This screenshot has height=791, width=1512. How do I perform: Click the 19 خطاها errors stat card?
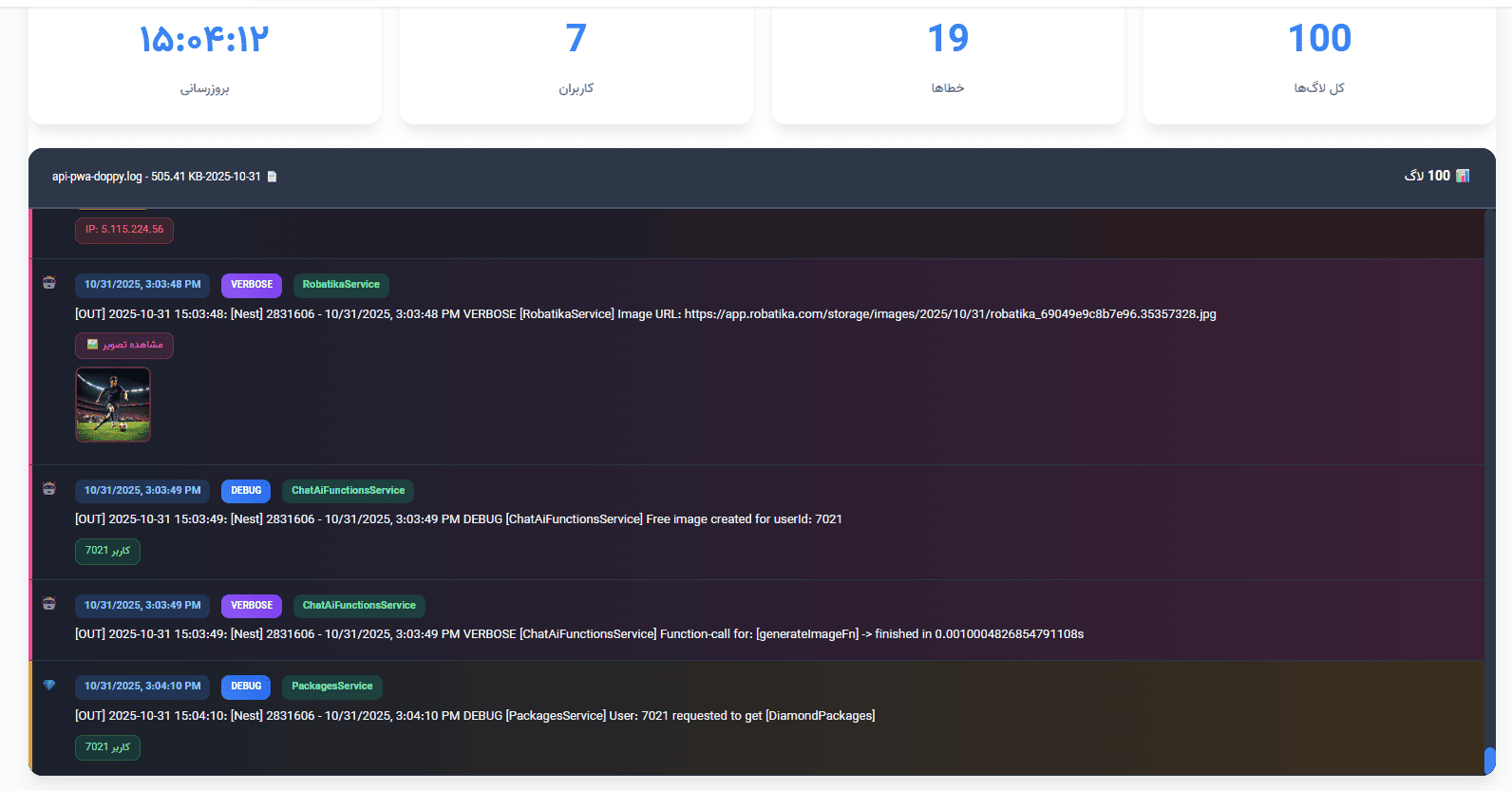[948, 65]
